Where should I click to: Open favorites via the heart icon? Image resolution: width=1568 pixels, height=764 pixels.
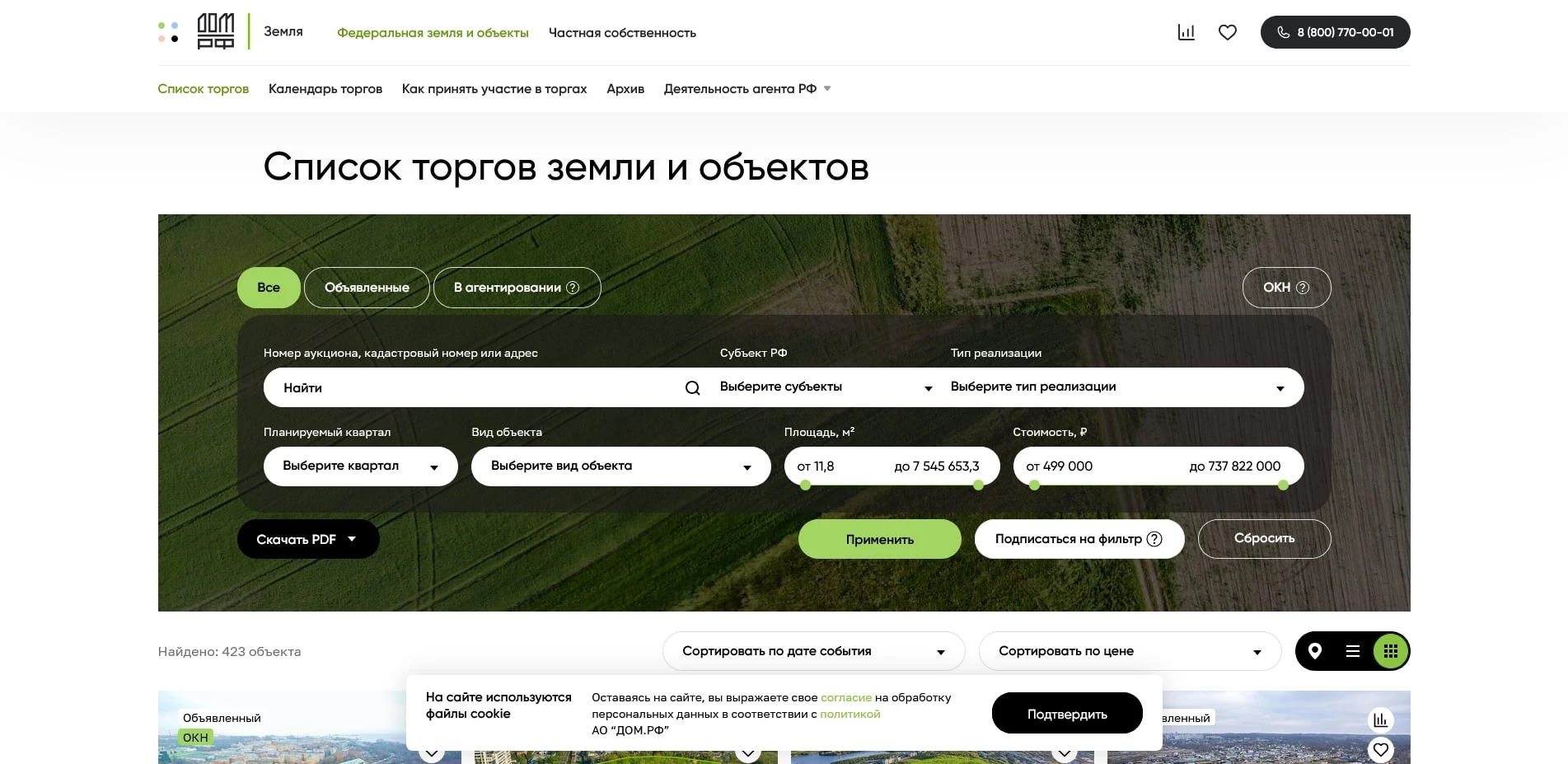coord(1227,32)
